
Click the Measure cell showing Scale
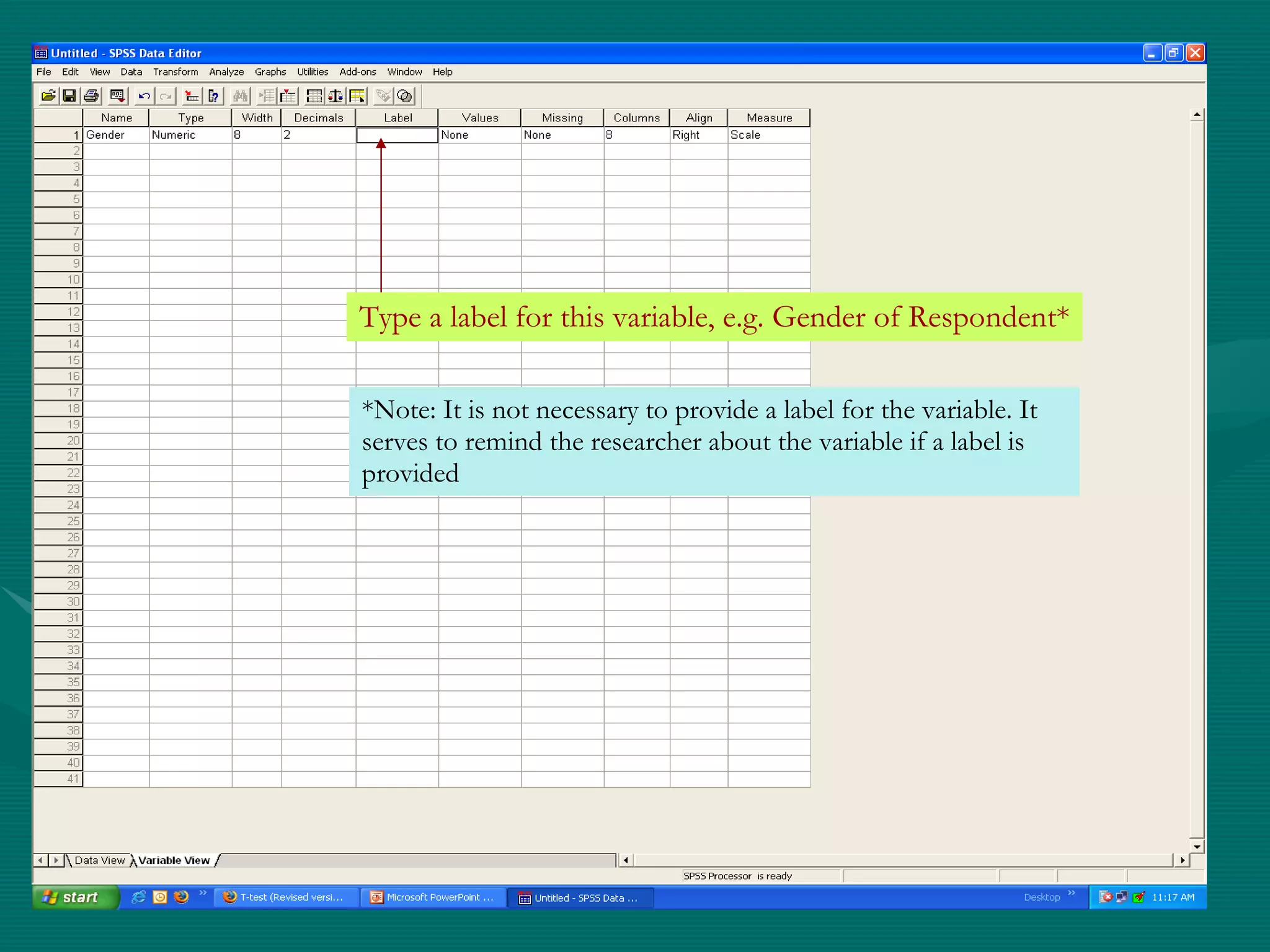pos(769,135)
